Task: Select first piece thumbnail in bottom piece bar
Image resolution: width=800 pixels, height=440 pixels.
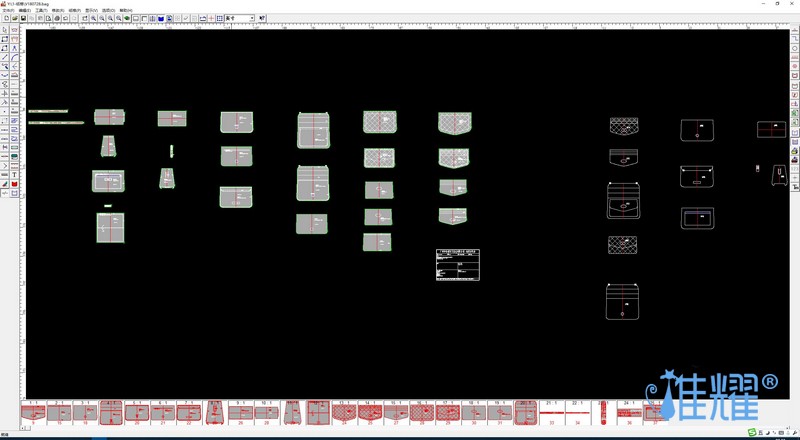Action: (x=33, y=412)
